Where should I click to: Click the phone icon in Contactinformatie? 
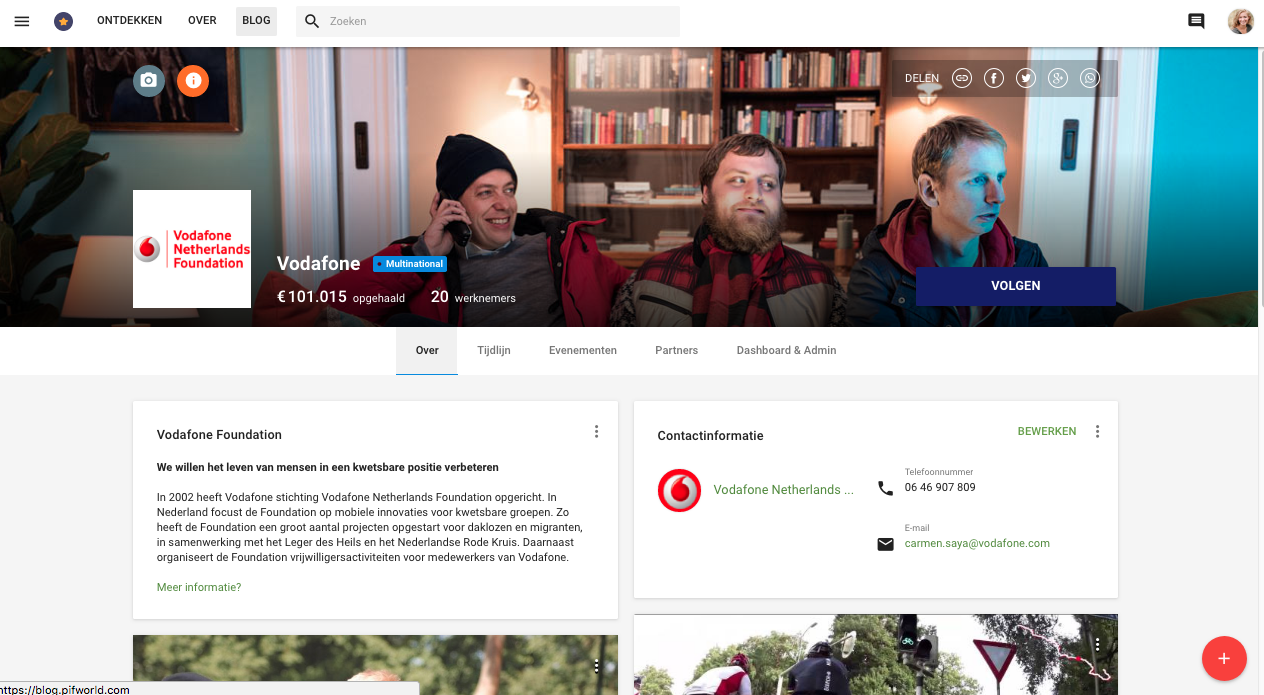coord(885,488)
